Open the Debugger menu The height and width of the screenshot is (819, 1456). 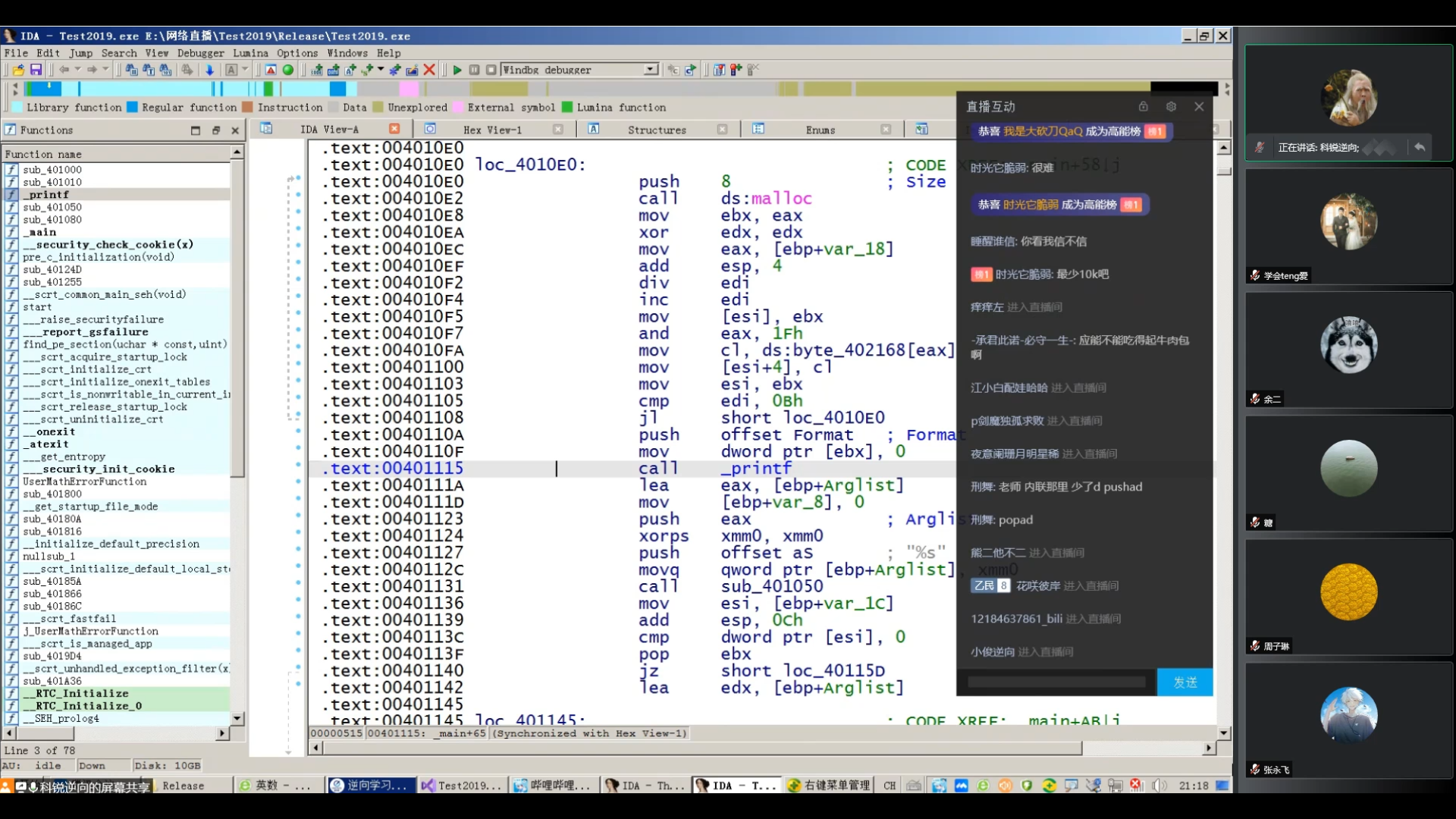click(201, 53)
